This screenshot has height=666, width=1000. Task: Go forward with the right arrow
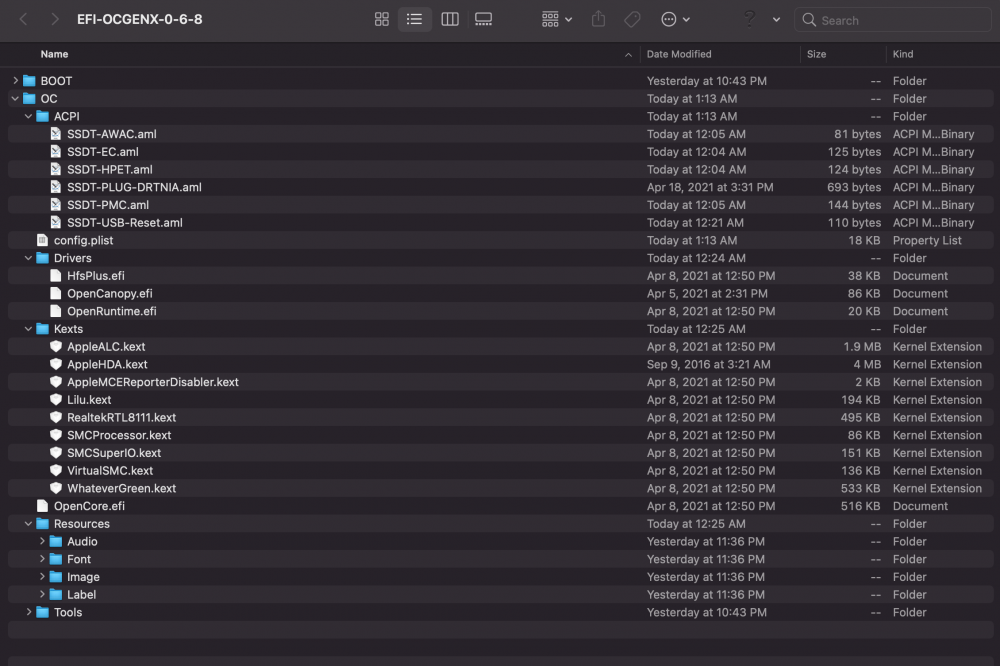tap(55, 19)
